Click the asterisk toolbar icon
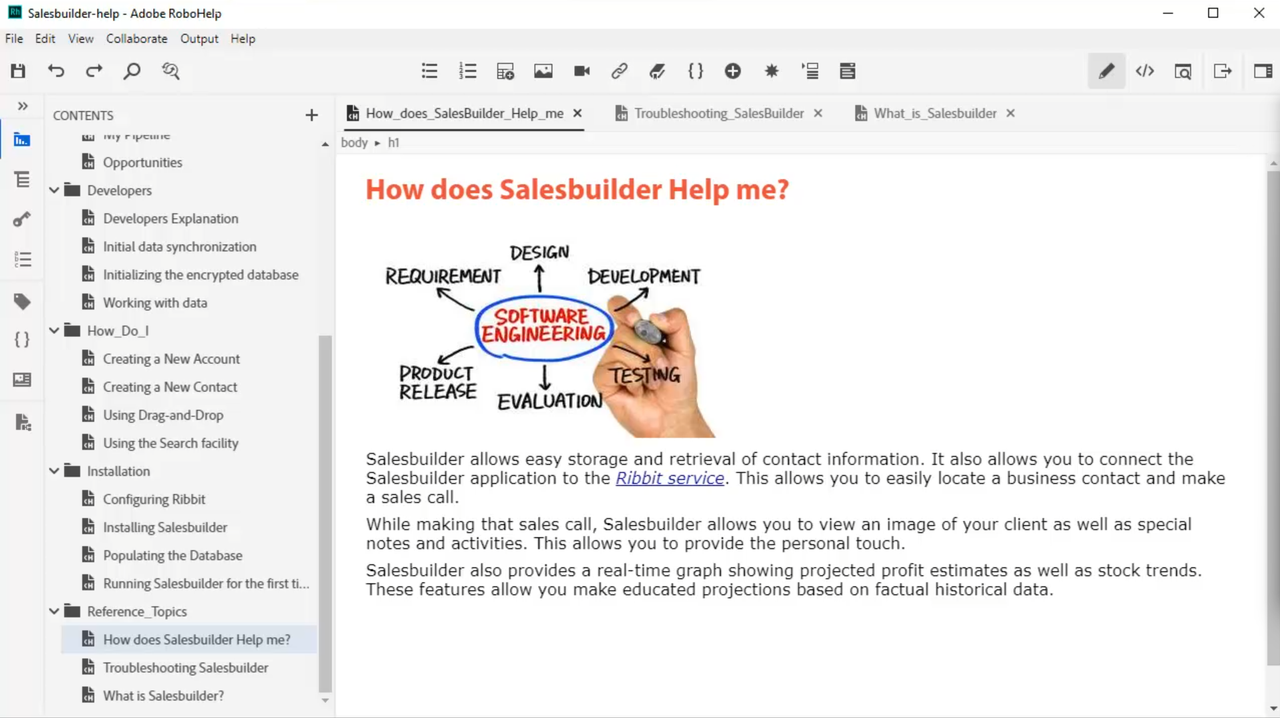The height and width of the screenshot is (718, 1280). tap(771, 71)
